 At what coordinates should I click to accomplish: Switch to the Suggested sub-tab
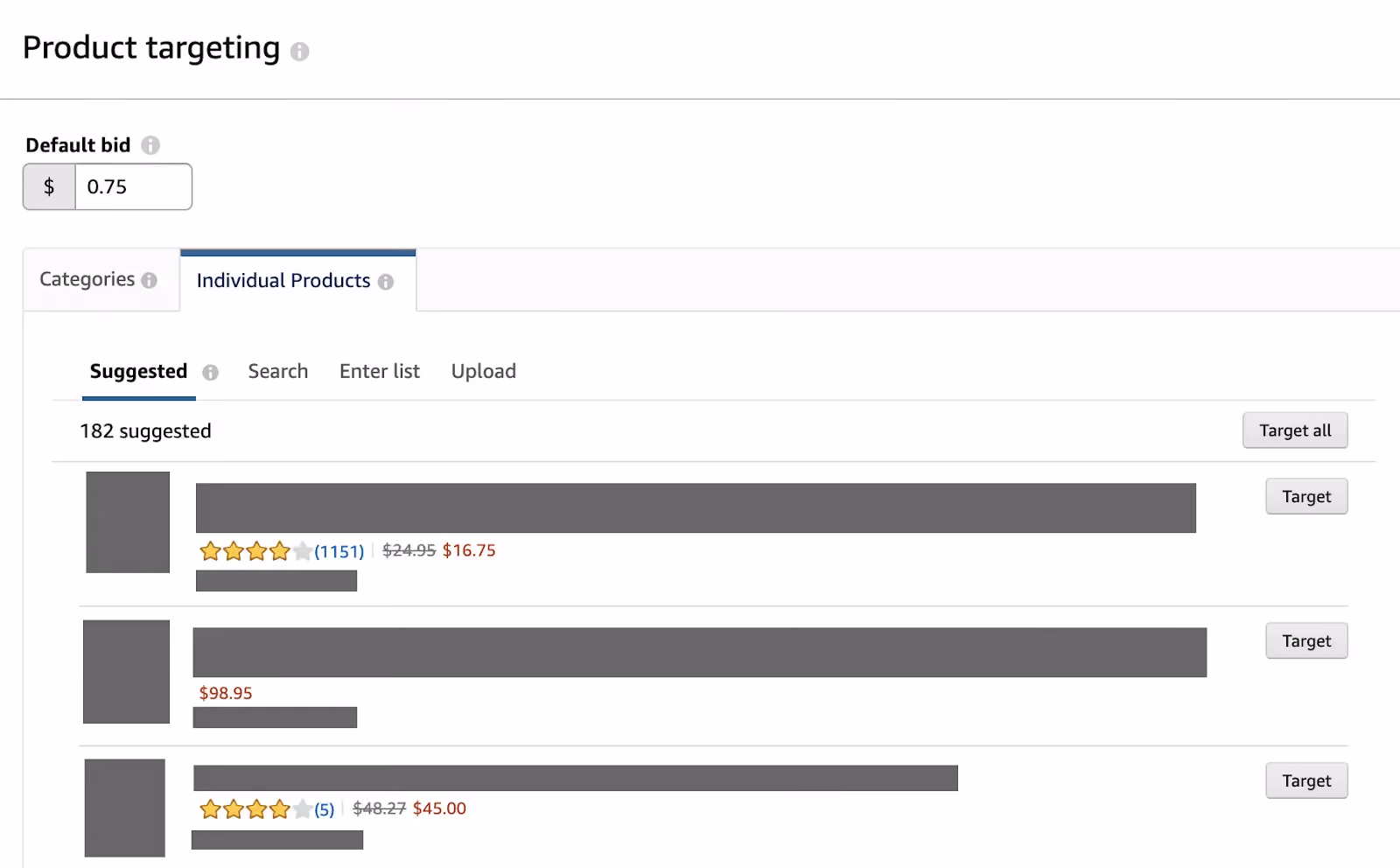[138, 372]
